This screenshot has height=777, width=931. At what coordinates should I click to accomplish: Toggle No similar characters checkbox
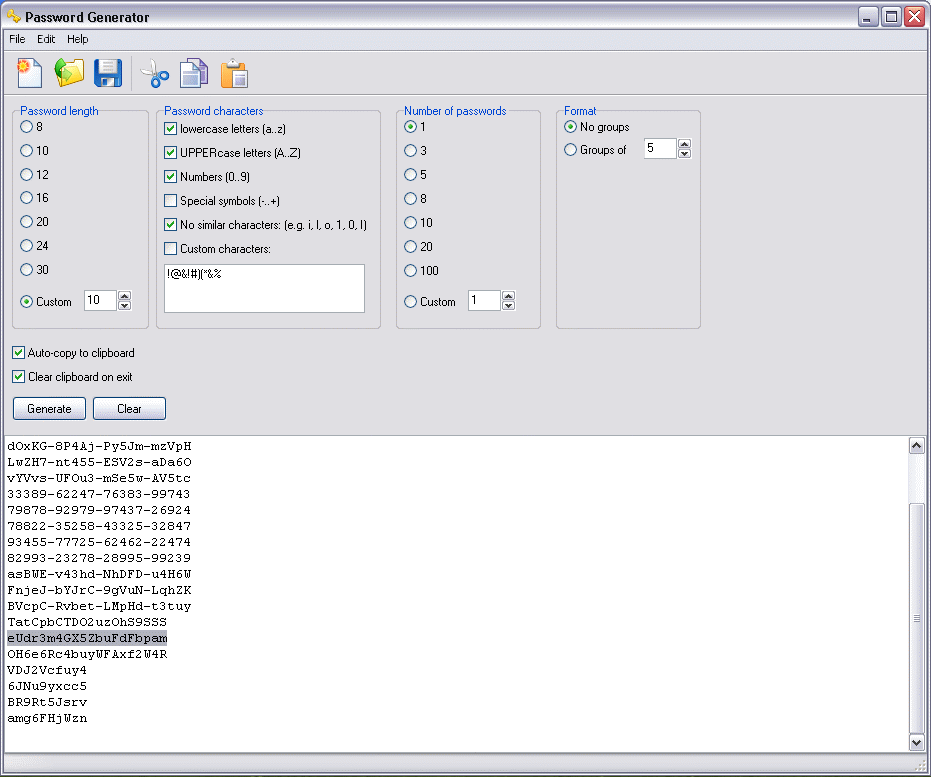pos(170,224)
